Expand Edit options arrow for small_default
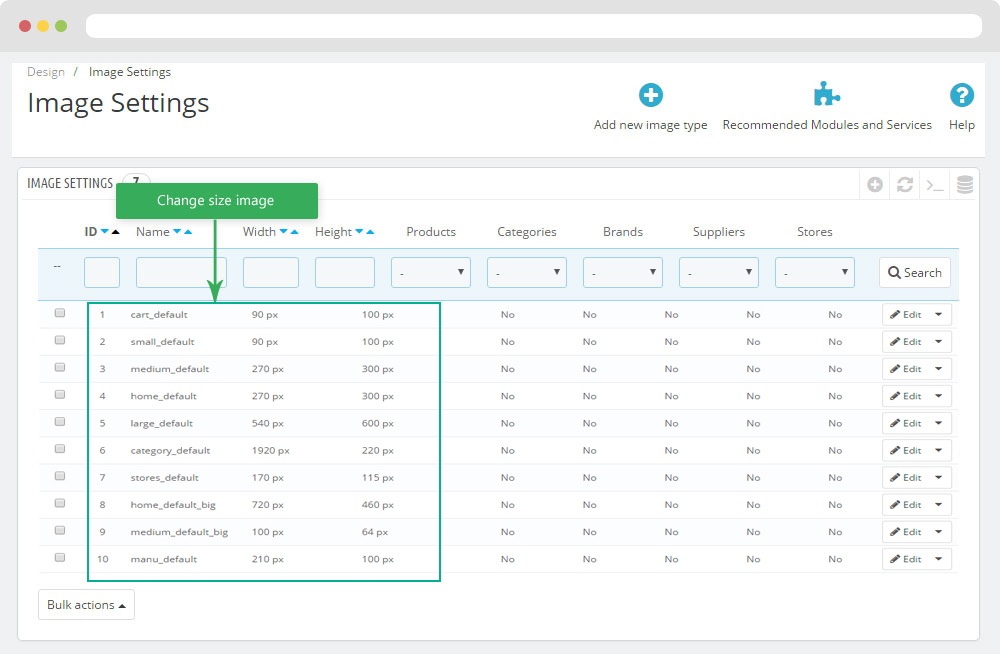This screenshot has height=654, width=1000. [938, 342]
